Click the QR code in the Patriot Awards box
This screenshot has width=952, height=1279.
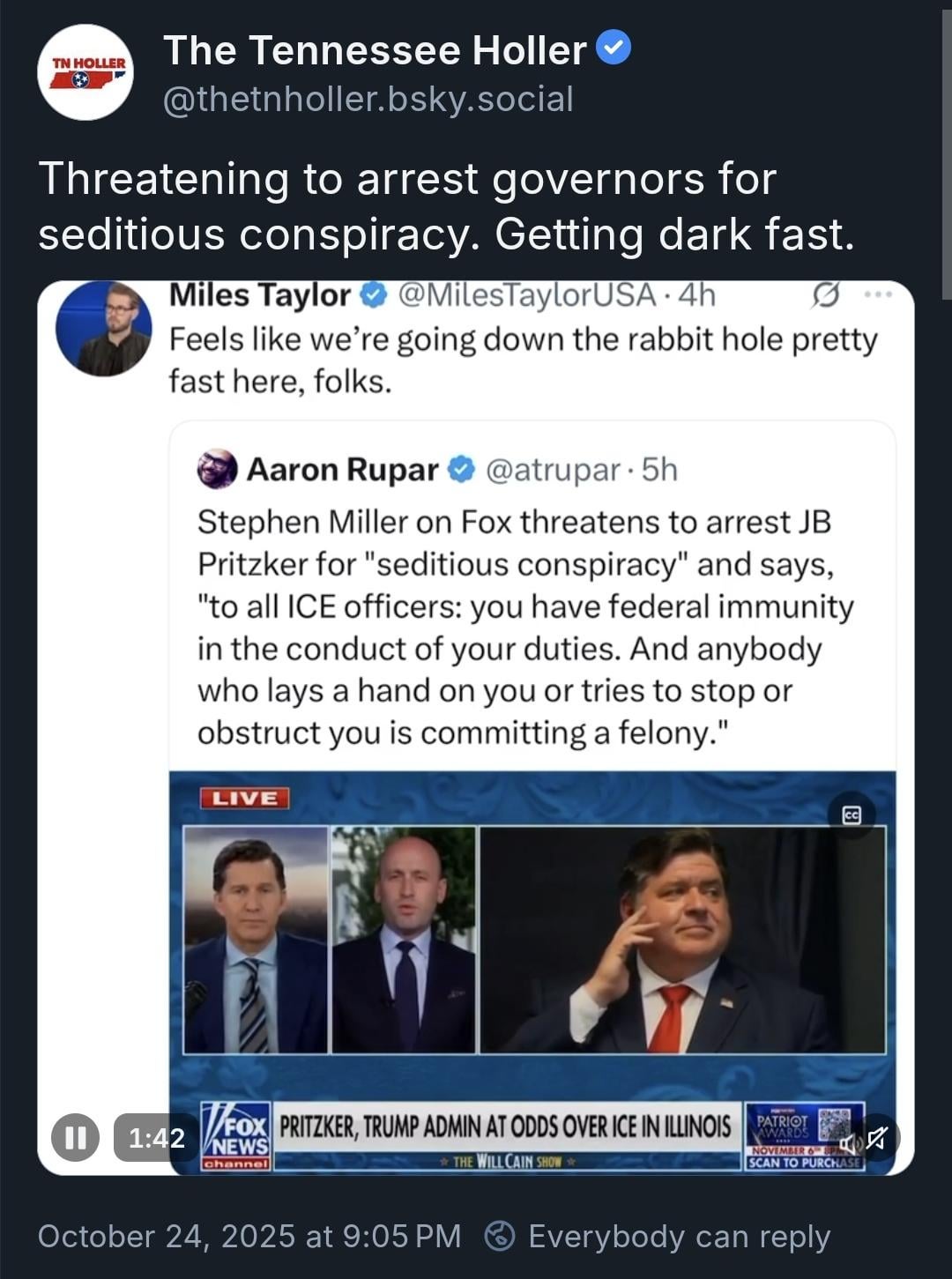pos(833,1125)
